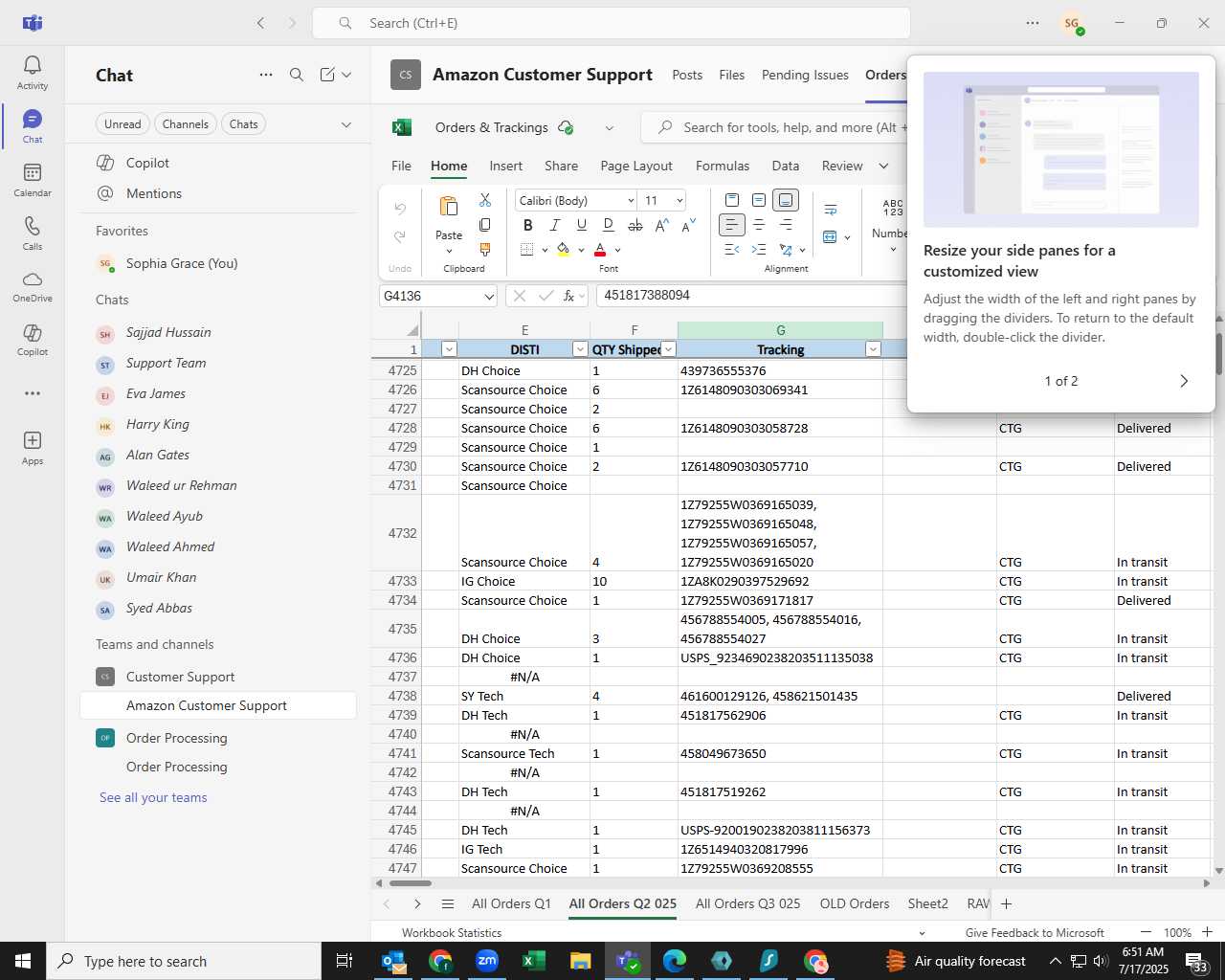1225x980 pixels.
Task: Apply red font color
Action: (600, 250)
